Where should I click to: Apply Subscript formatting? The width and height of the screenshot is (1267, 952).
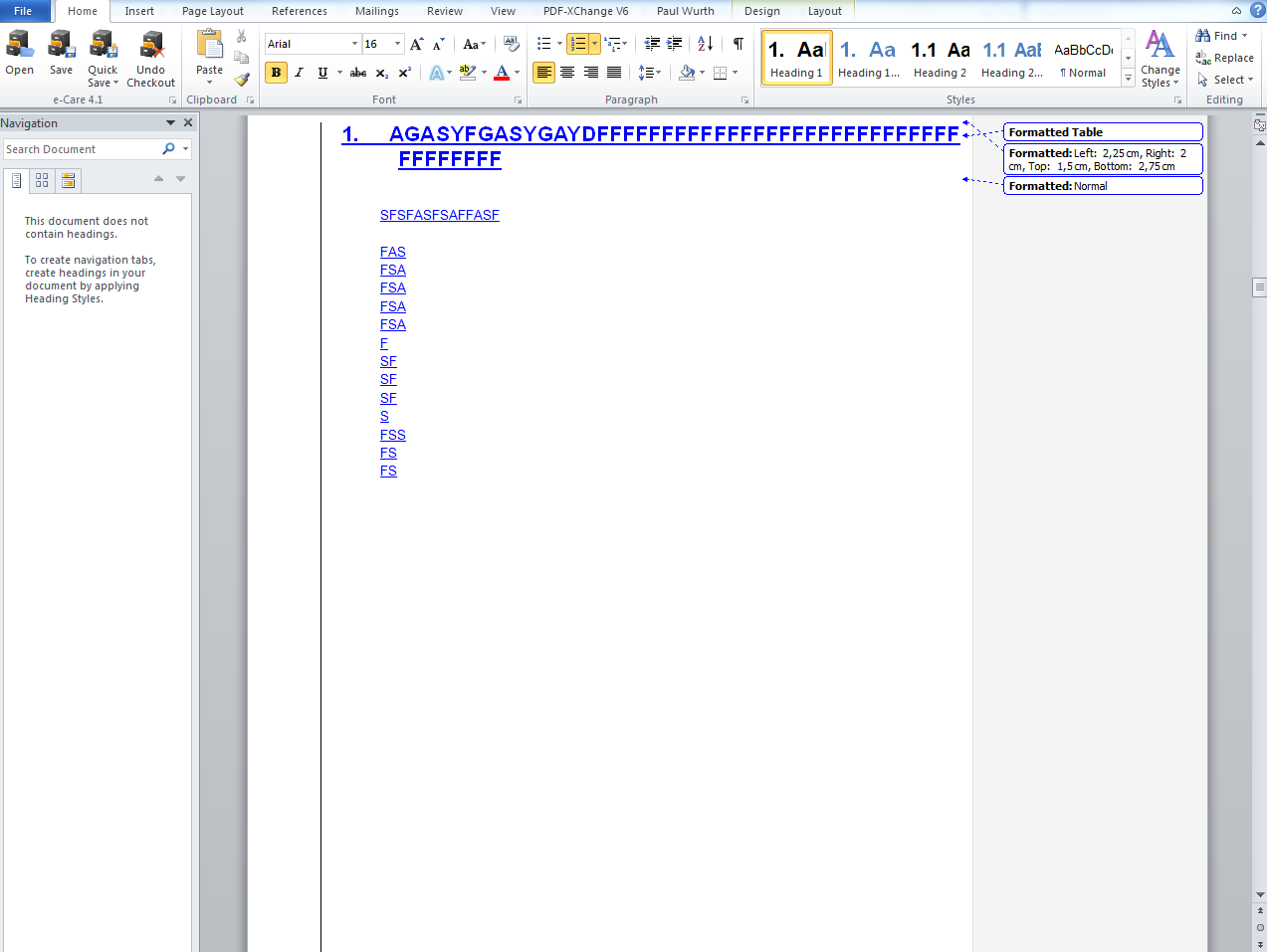coord(382,73)
